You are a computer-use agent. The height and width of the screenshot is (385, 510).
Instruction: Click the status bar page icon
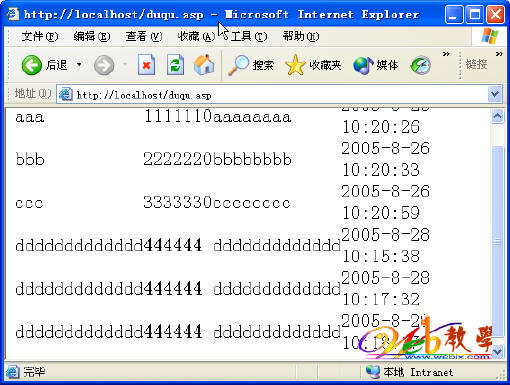pos(13,372)
